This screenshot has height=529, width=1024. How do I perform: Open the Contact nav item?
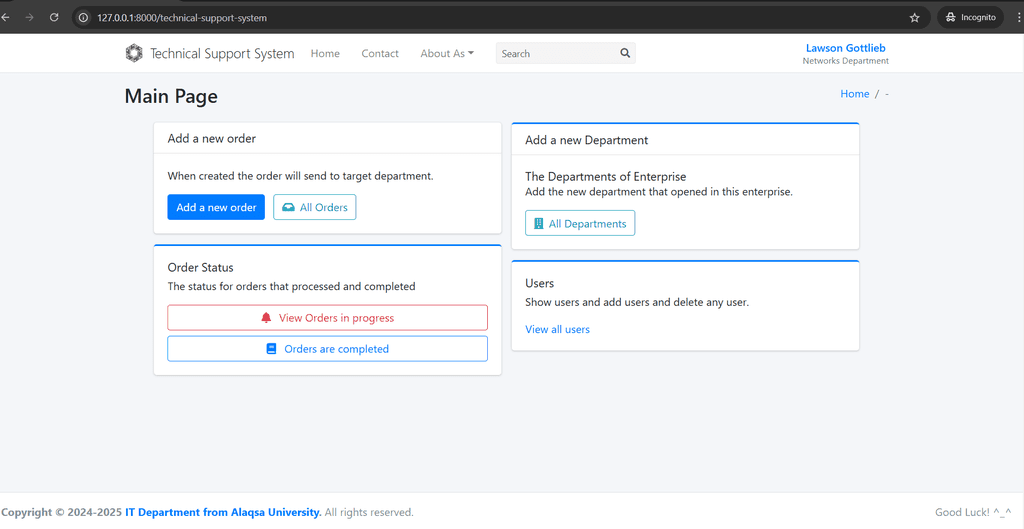(380, 54)
